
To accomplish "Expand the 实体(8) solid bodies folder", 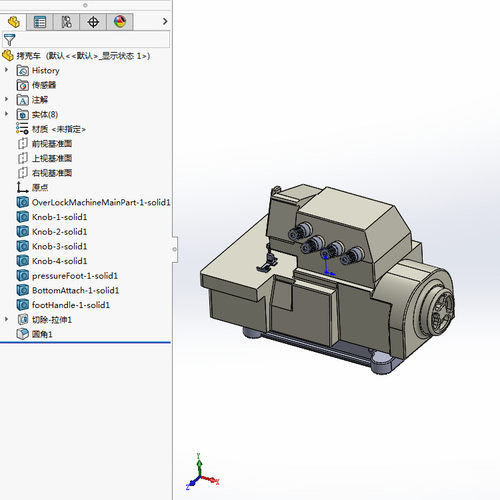I will (x=6, y=114).
